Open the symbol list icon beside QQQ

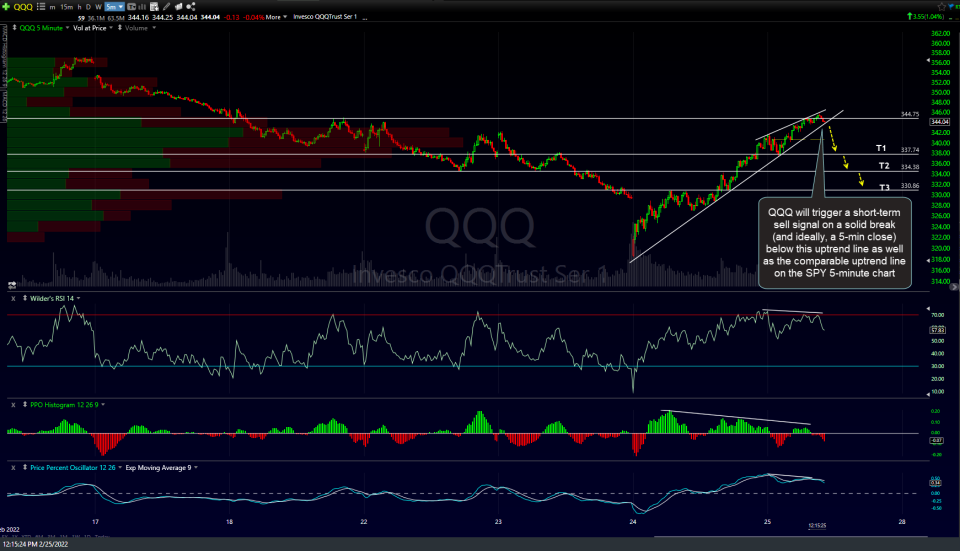coord(41,7)
